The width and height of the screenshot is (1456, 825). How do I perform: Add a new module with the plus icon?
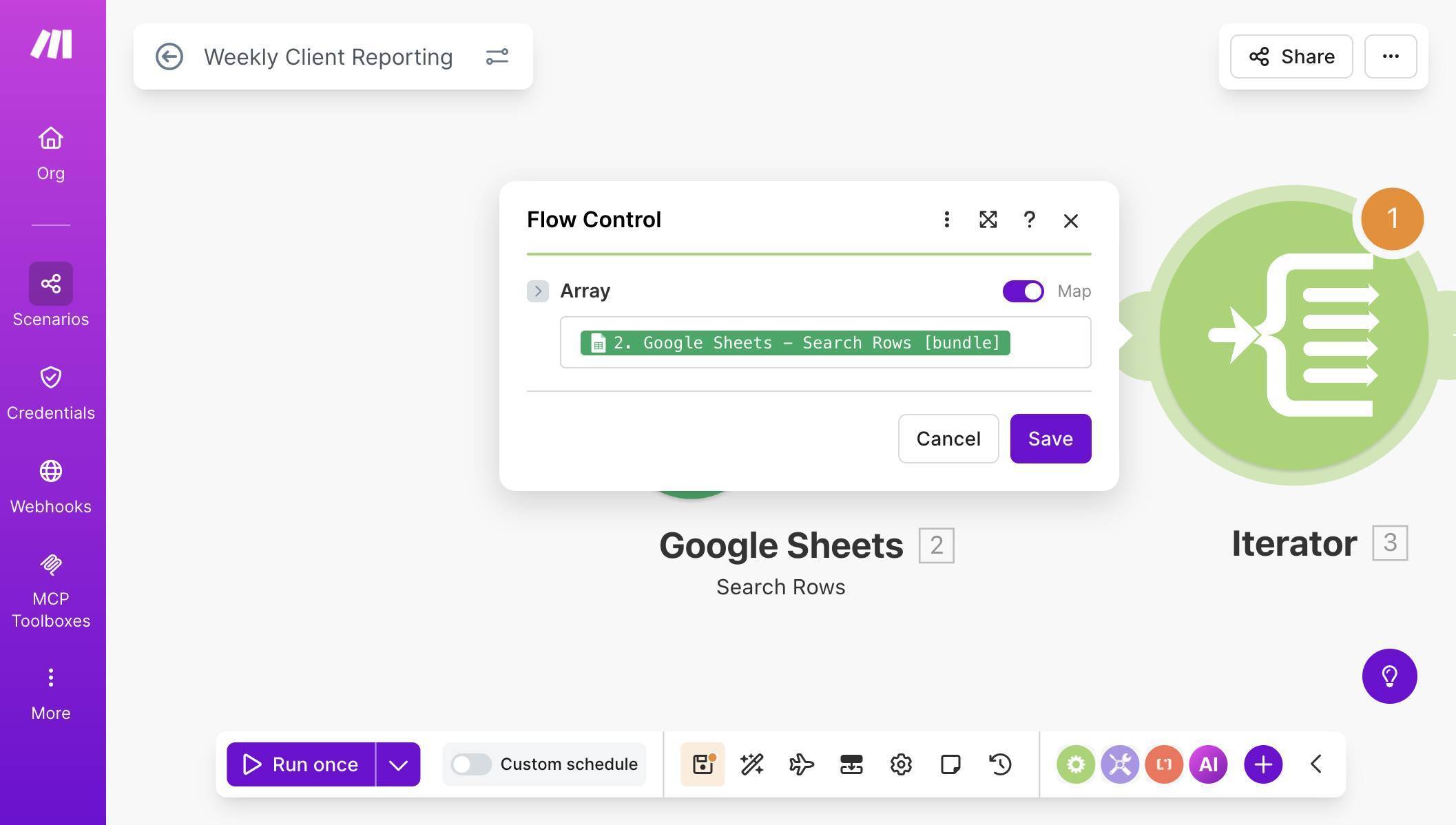[1262, 764]
